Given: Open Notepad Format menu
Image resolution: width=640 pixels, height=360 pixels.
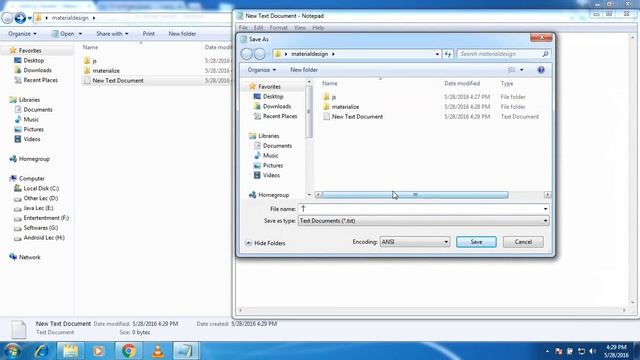Looking at the screenshot, I should pyautogui.click(x=278, y=28).
